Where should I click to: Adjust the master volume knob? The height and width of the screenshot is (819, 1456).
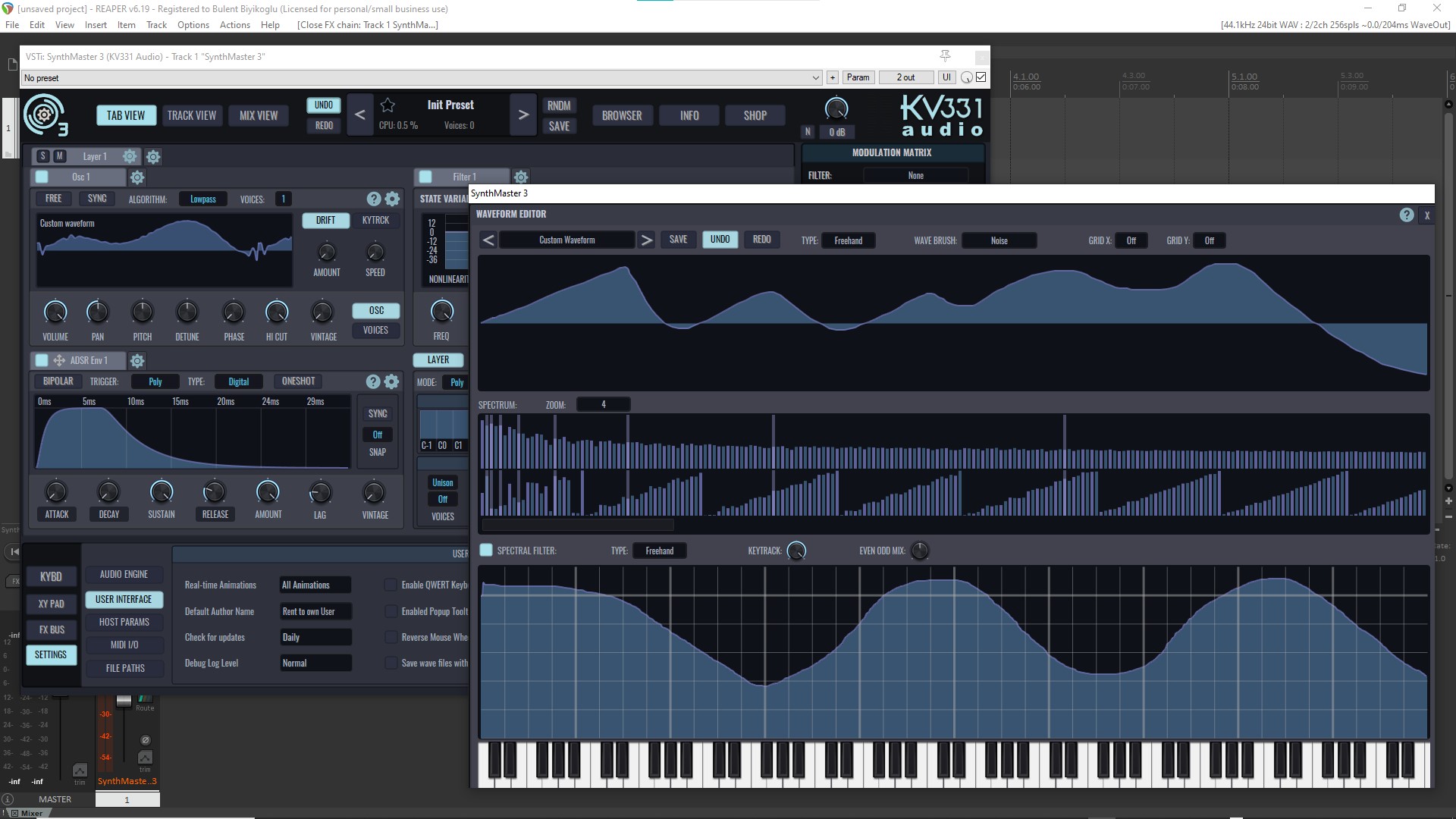click(836, 108)
